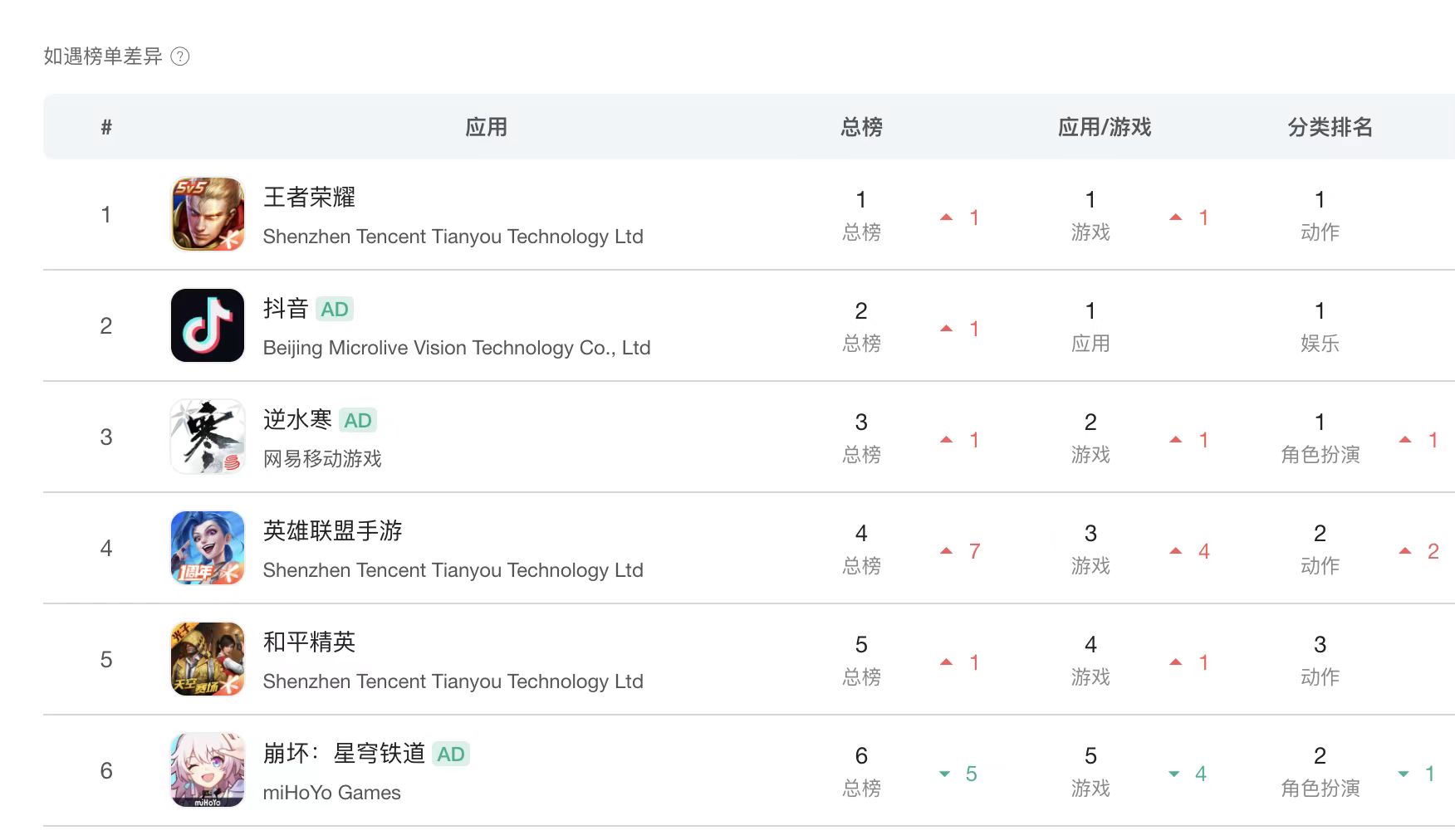
Task: Click the AD badge next to 抖音
Action: click(x=335, y=310)
